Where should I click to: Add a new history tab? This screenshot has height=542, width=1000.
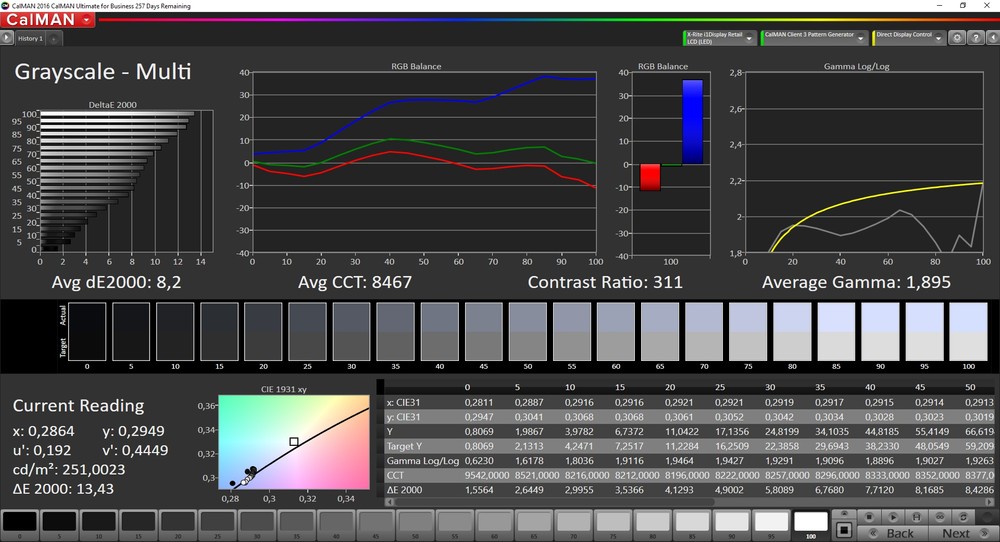pyautogui.click(x=54, y=39)
